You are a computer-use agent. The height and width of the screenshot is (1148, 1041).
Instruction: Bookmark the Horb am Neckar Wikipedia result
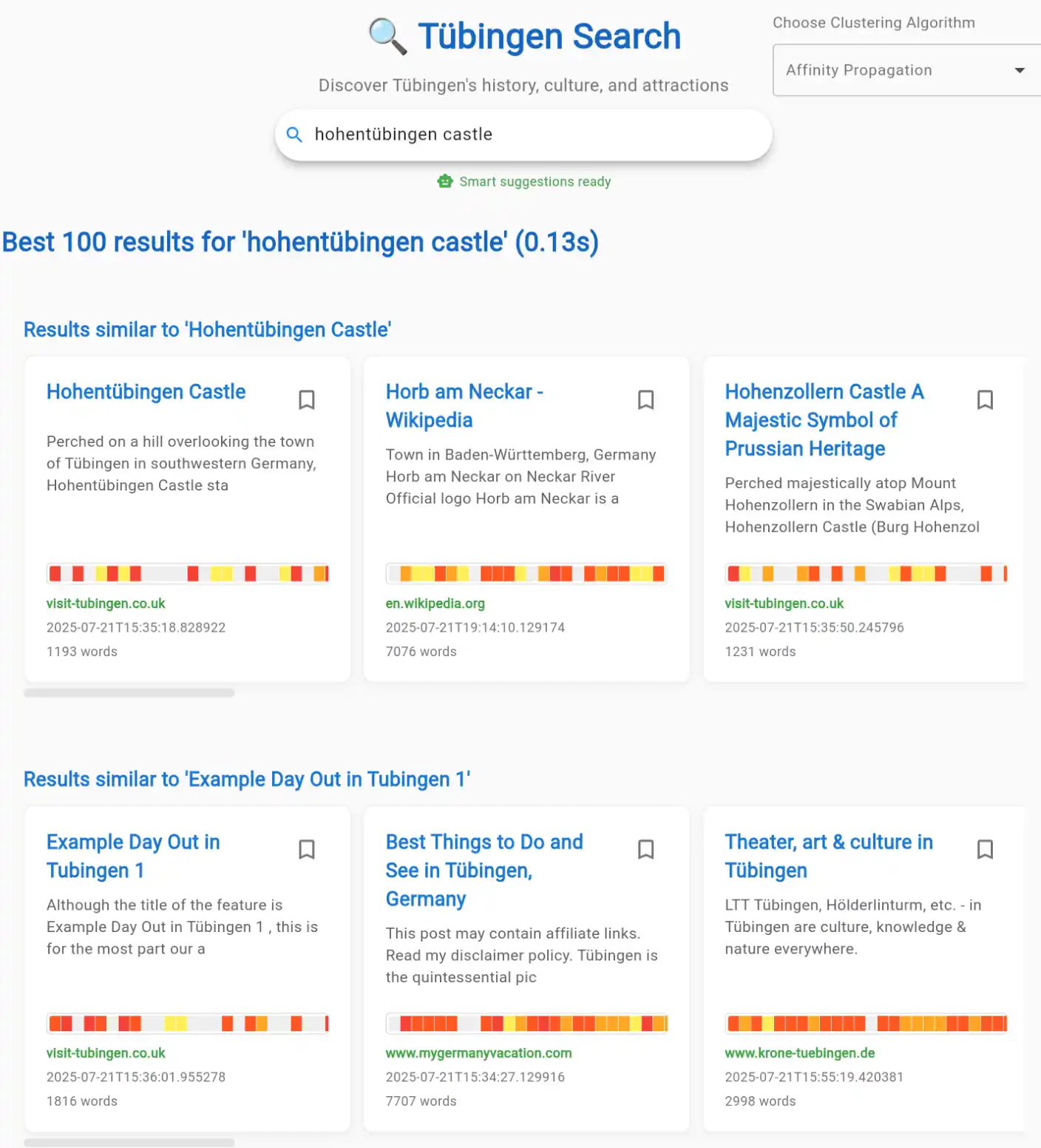(645, 400)
